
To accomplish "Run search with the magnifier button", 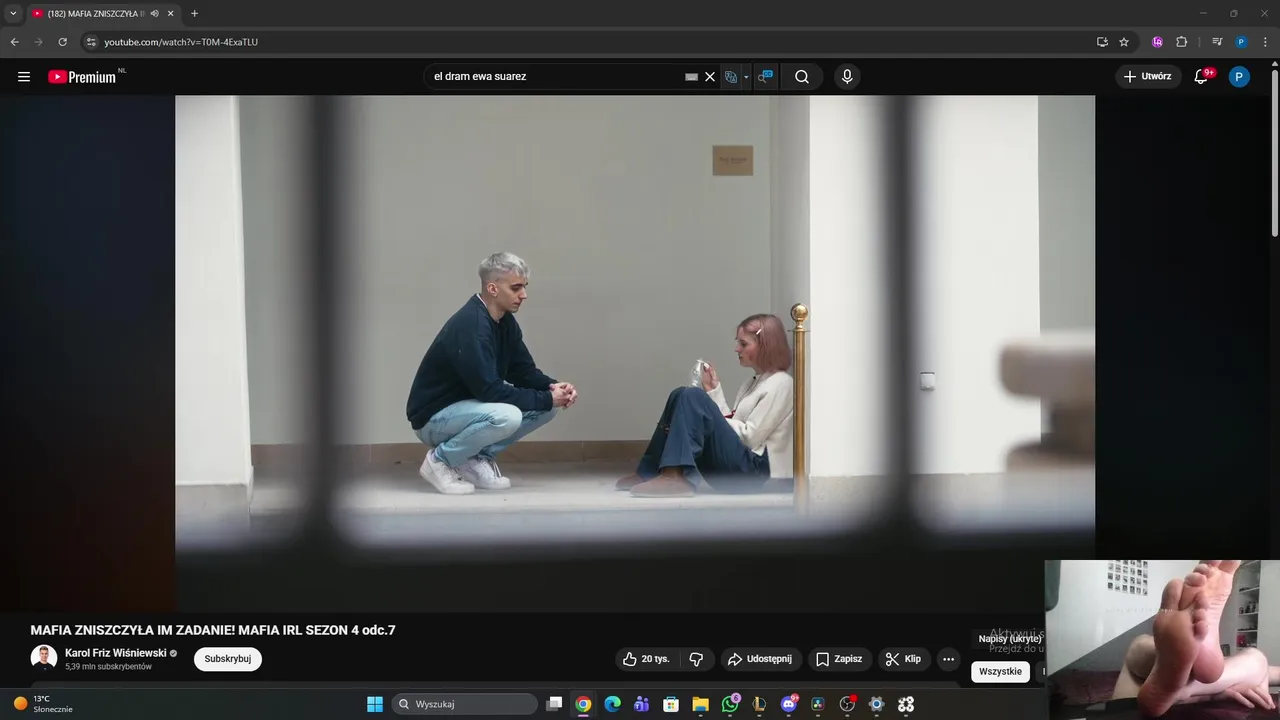I will [x=802, y=77].
